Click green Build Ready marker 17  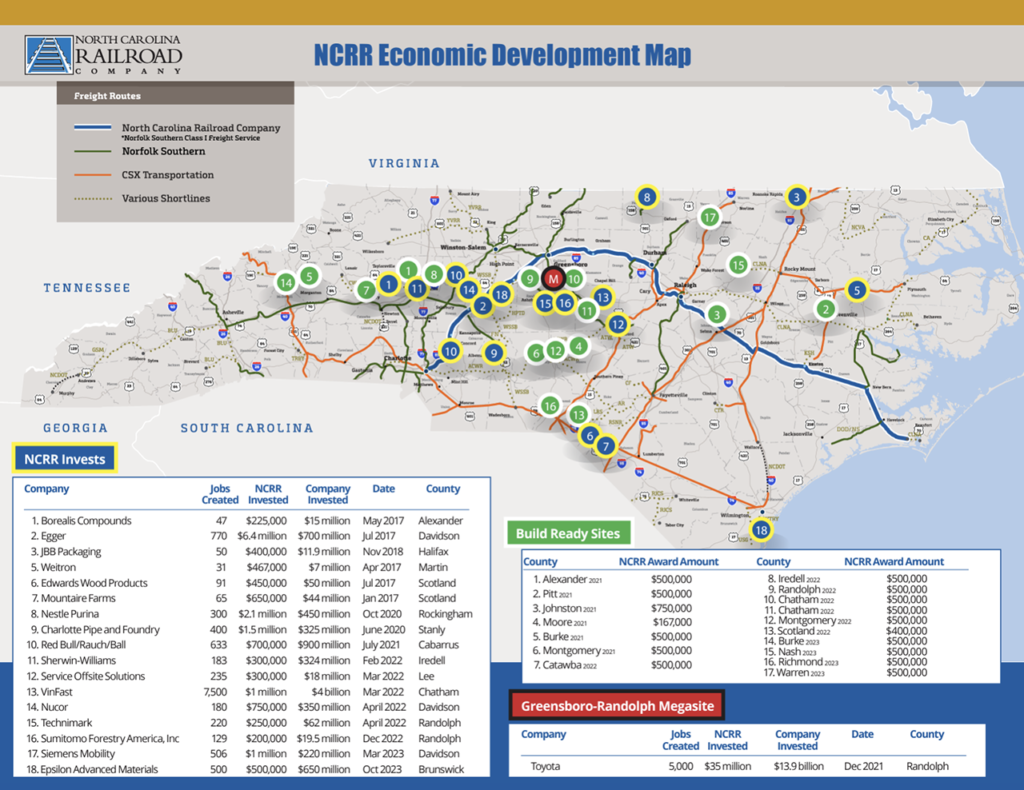[710, 217]
